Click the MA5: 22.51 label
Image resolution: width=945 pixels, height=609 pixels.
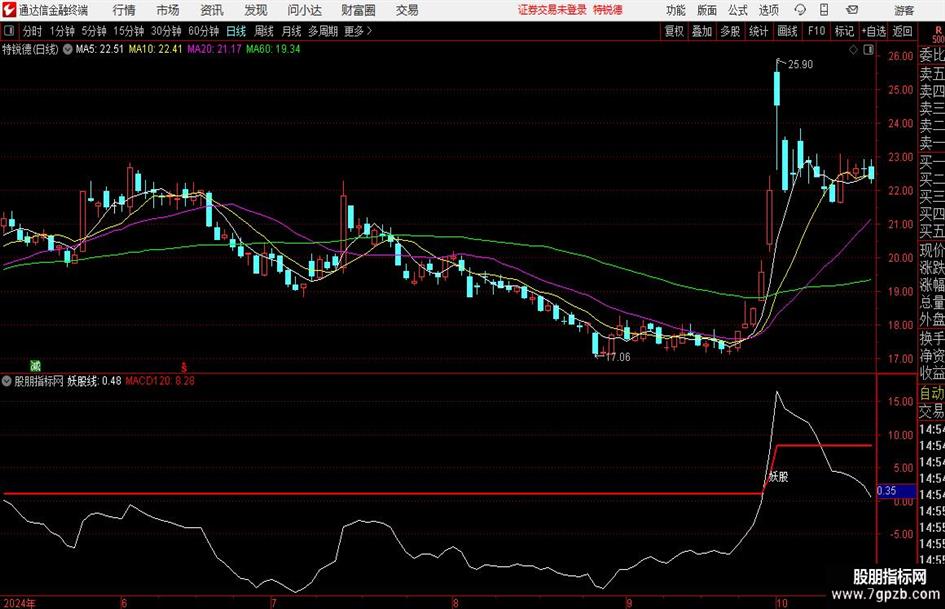click(99, 49)
